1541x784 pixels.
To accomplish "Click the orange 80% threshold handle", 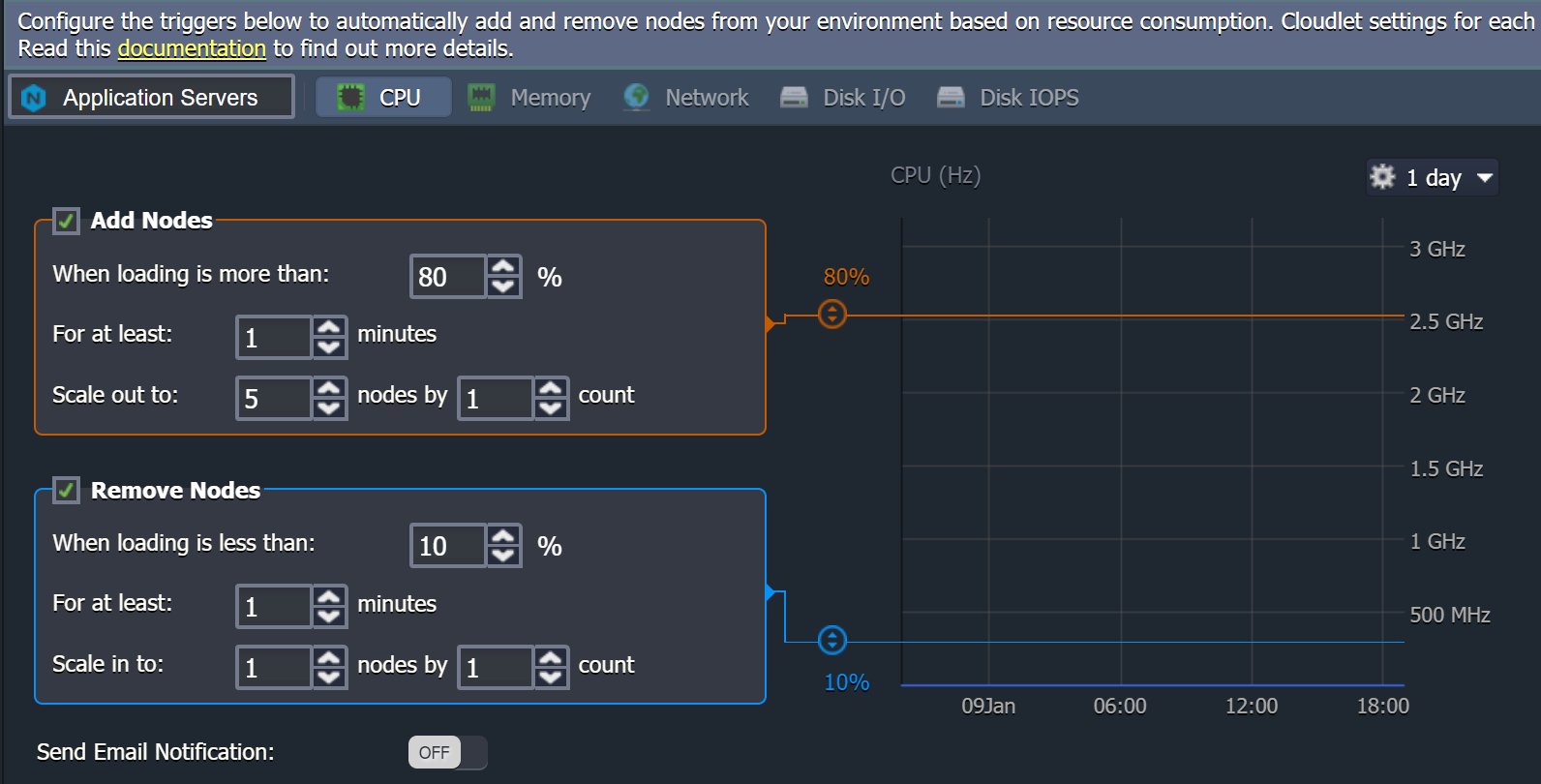I will 832,315.
